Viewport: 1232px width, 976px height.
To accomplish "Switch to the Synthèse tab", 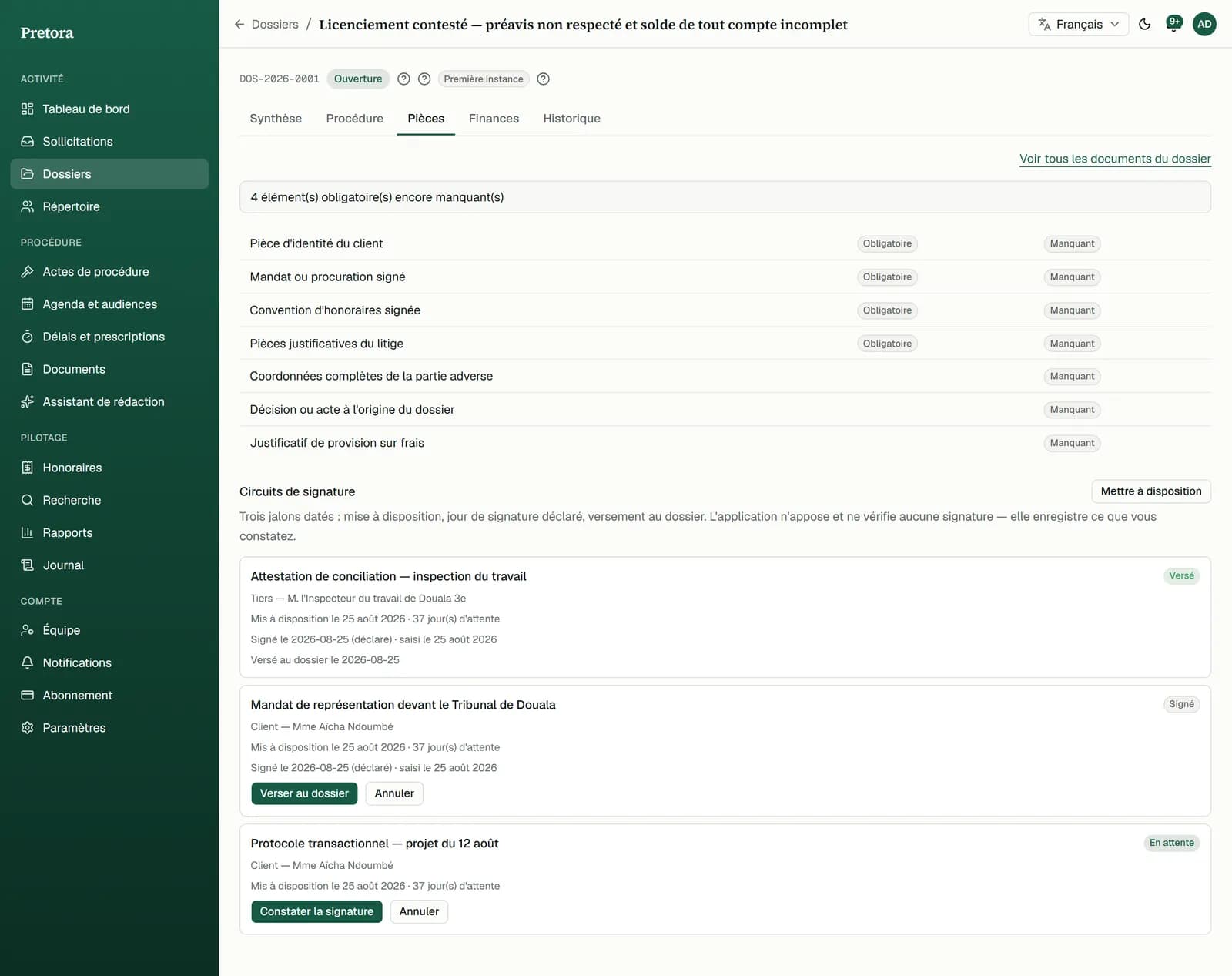I will pos(276,119).
